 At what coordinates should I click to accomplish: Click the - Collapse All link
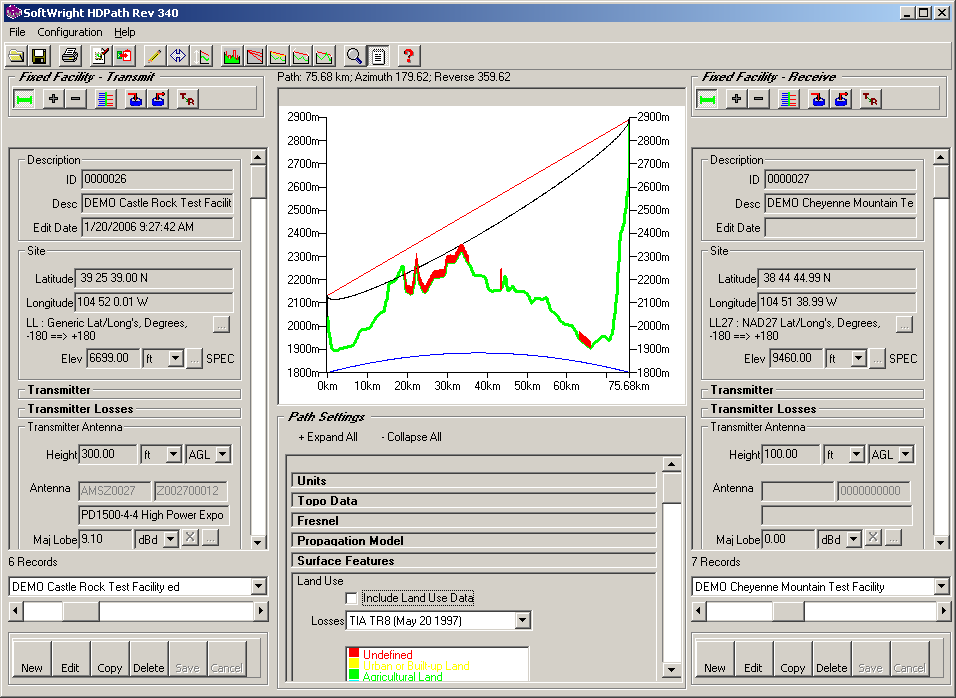(411, 437)
